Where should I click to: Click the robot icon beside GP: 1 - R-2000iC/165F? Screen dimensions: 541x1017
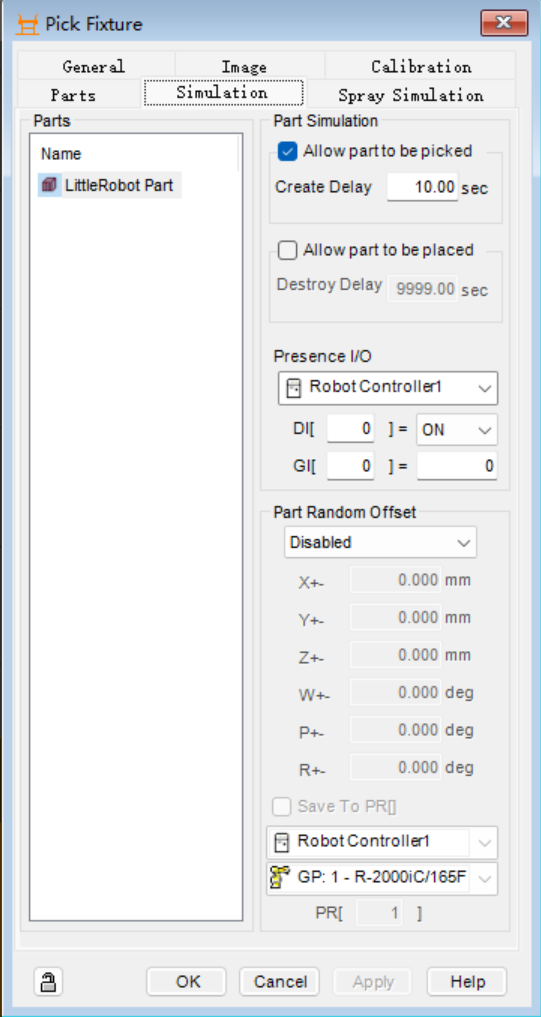pos(279,879)
